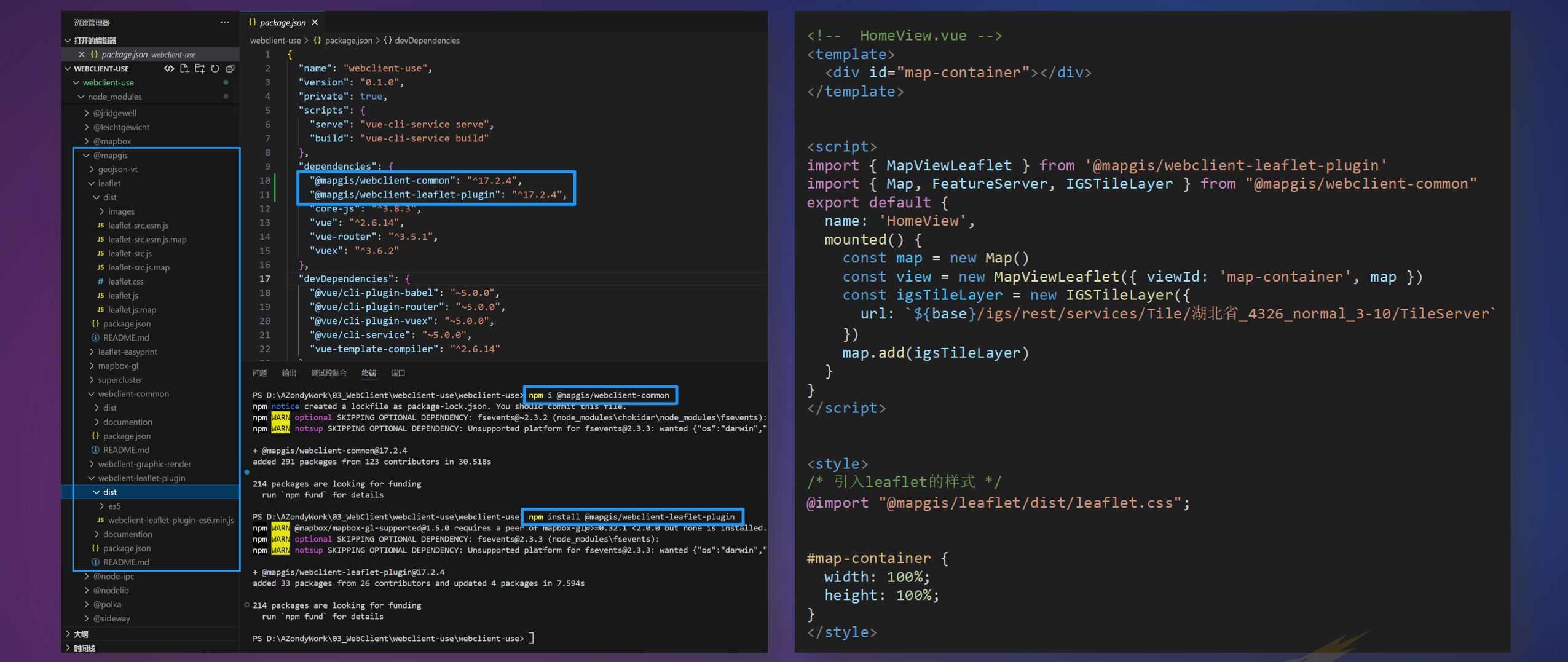1568x662 pixels.
Task: Expand the @sideway folder
Action: pyautogui.click(x=87, y=618)
